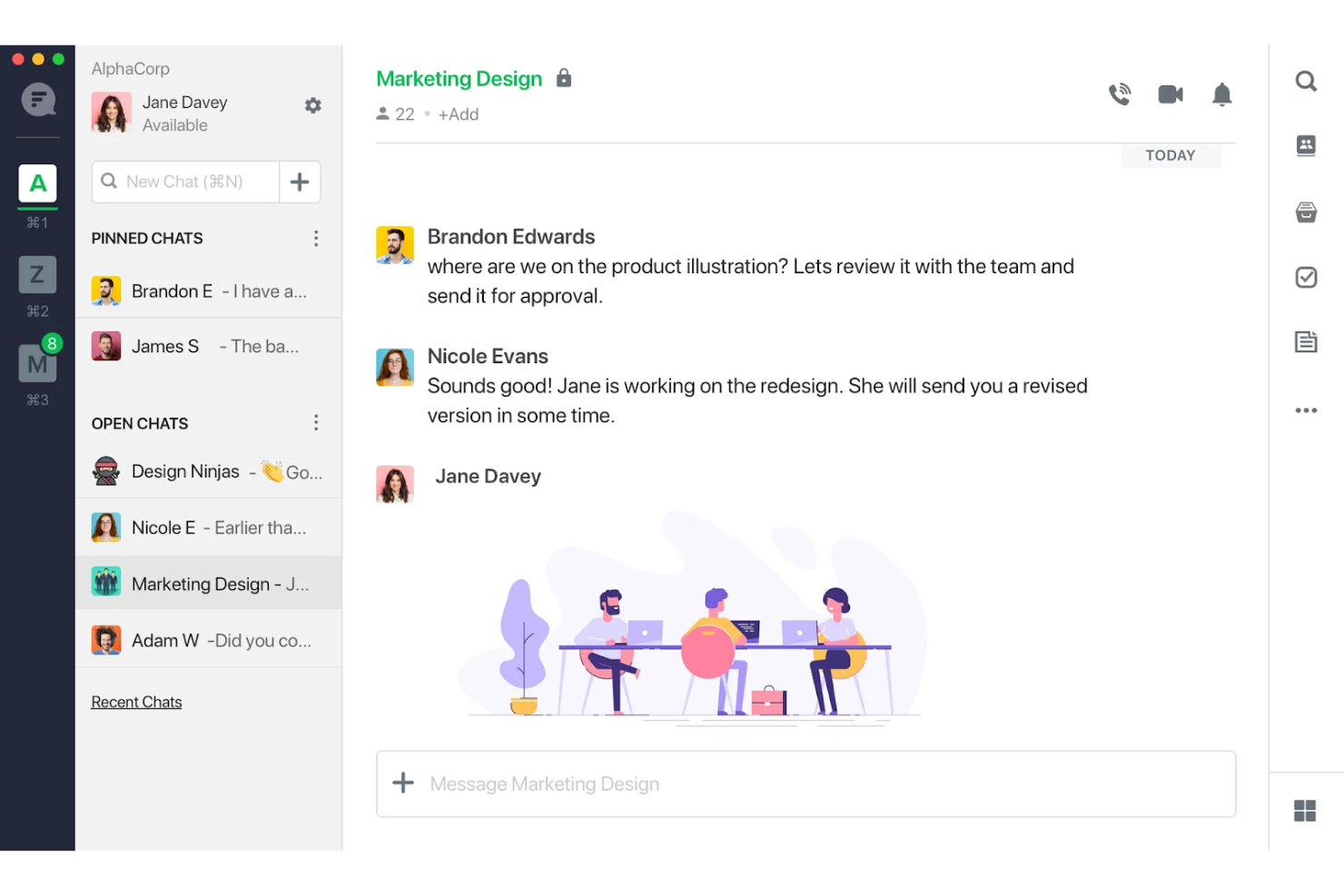Click the Nicole Evans sender name
The height and width of the screenshot is (896, 1344).
tap(488, 356)
